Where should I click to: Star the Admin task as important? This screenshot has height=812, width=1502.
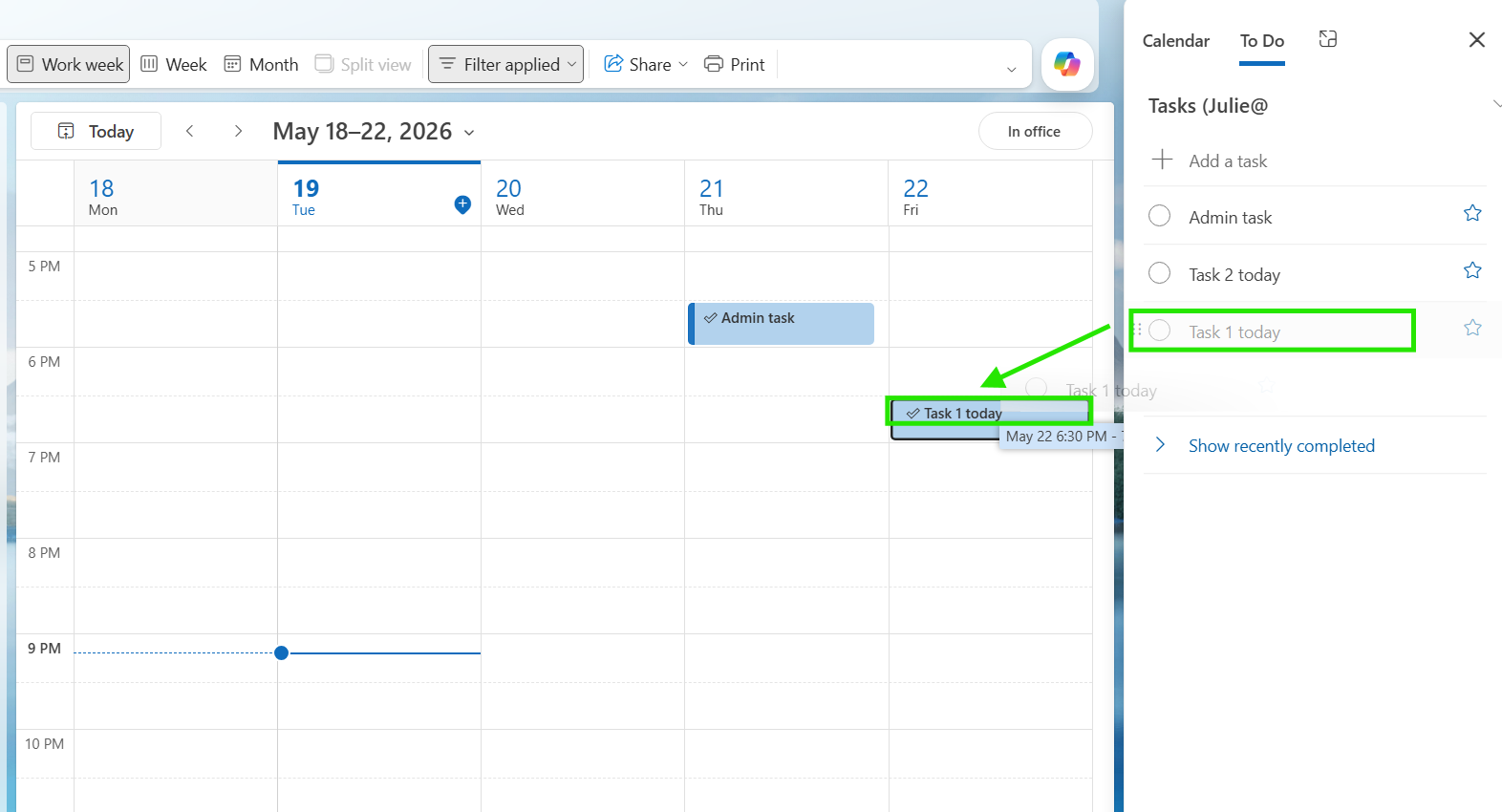click(x=1472, y=213)
